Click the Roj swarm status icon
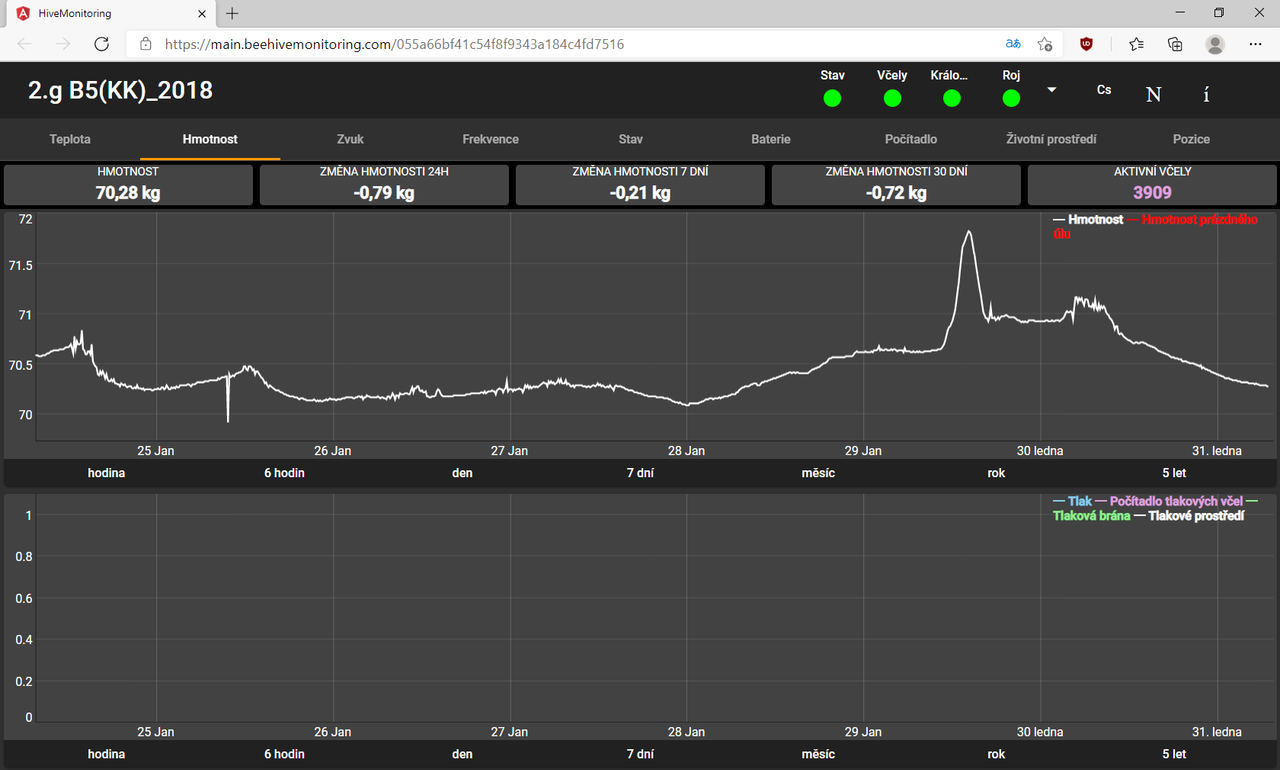1280x770 pixels. click(1010, 98)
